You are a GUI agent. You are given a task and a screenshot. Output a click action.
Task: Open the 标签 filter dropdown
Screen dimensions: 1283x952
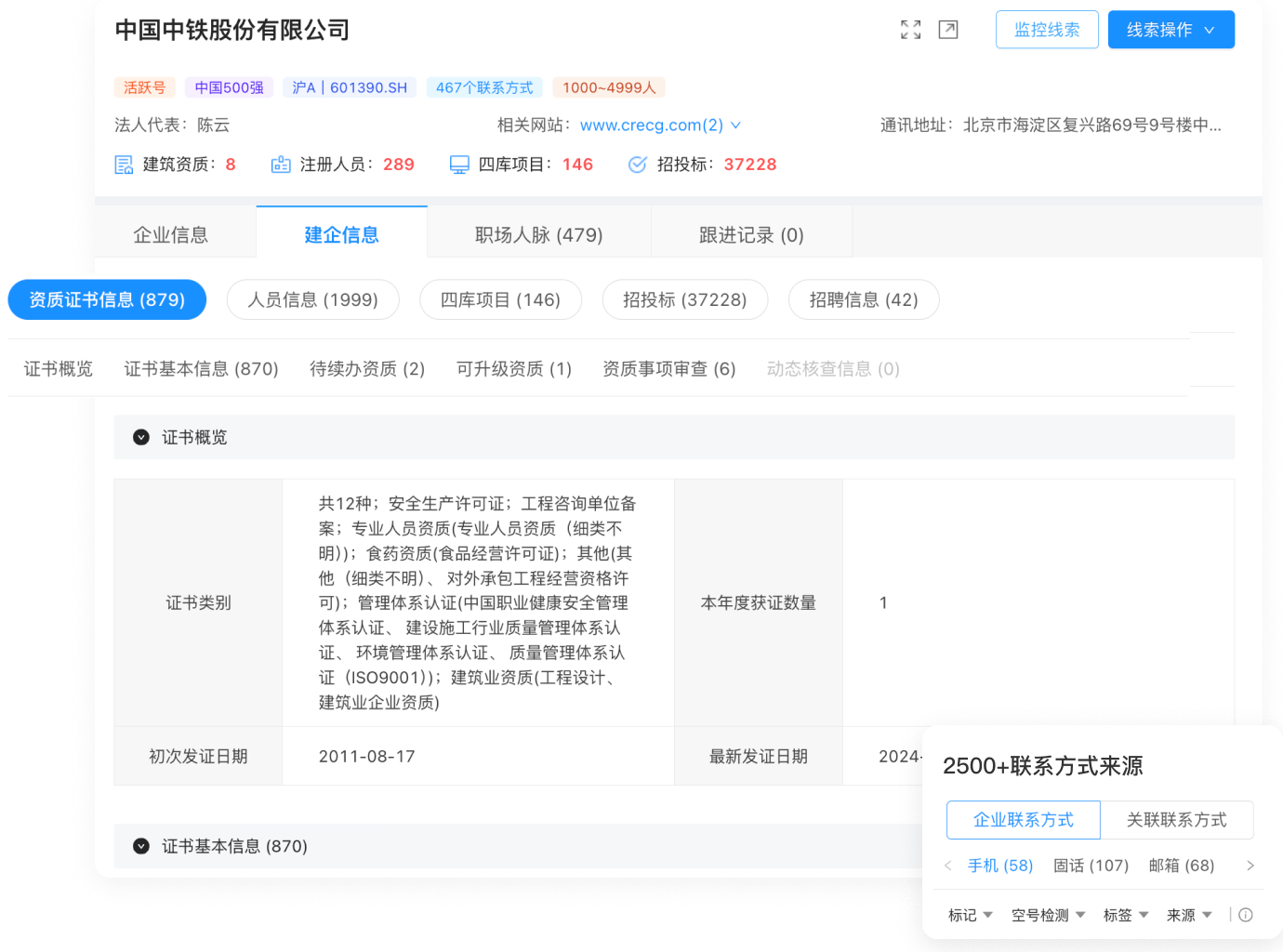click(1126, 915)
